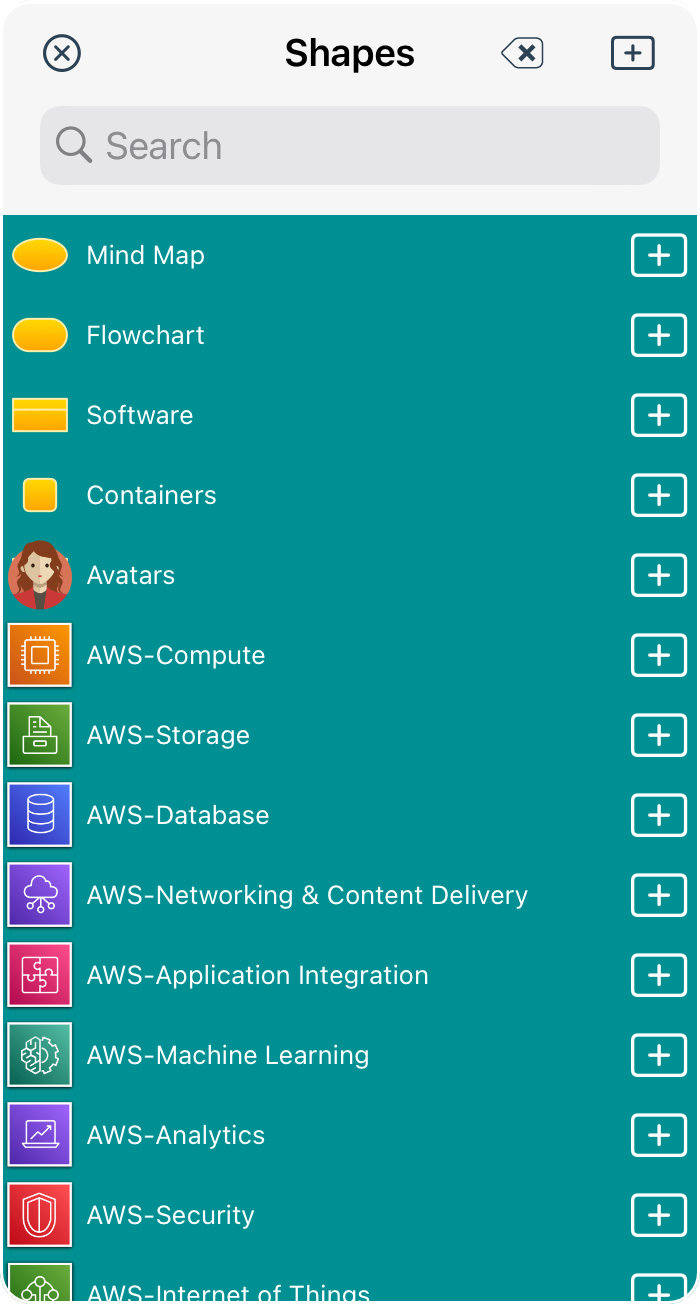
Task: Focus the Search input field
Action: coord(350,146)
